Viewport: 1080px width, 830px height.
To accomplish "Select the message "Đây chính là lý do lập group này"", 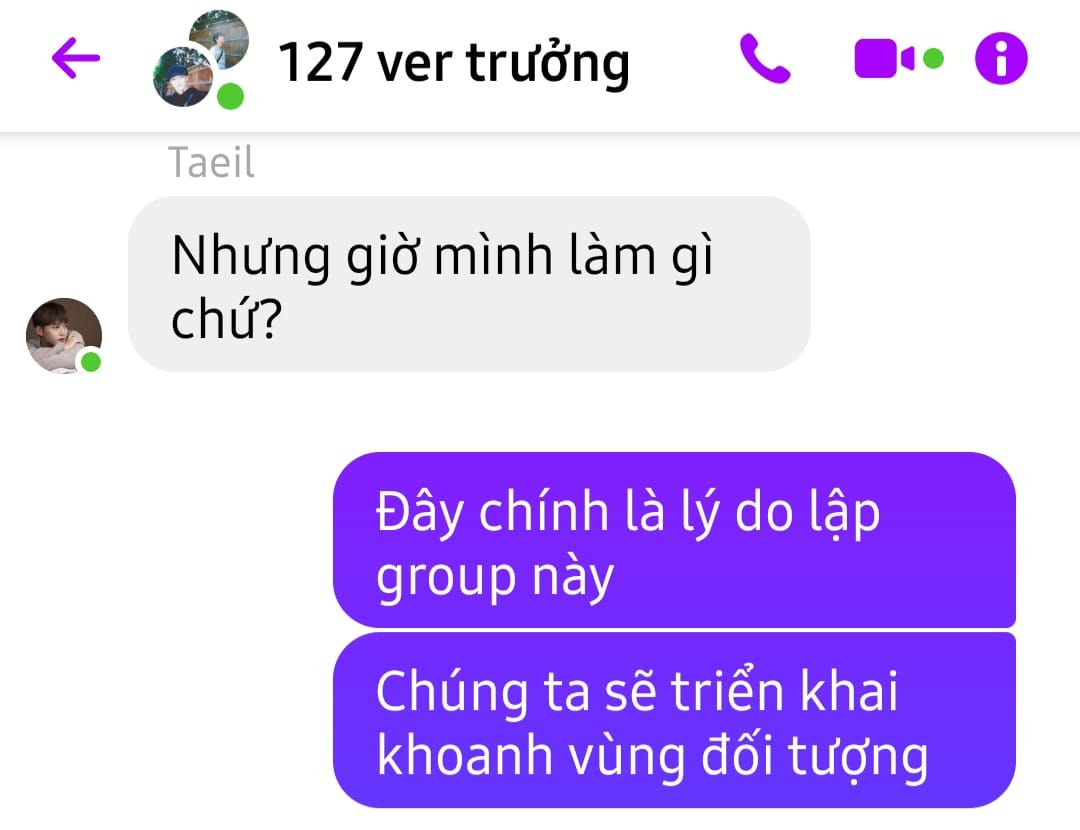I will point(674,540).
